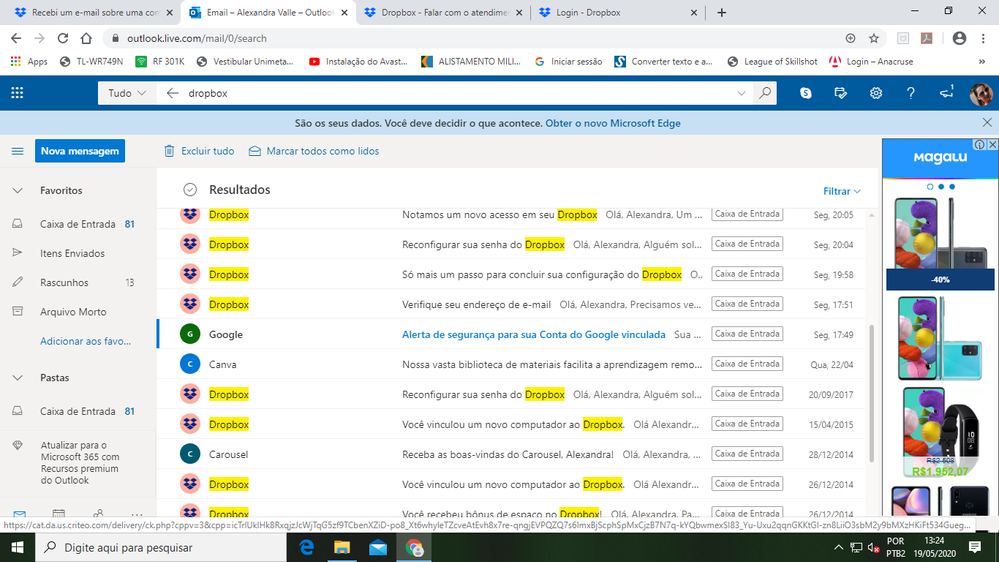
Task: Open the Office app launcher grid
Action: 17,93
